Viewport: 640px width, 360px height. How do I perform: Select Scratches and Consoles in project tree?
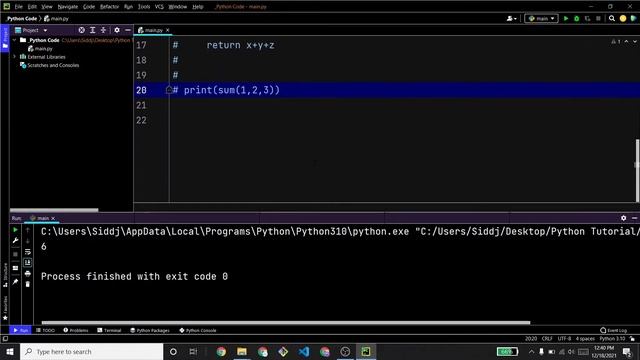(x=49, y=65)
